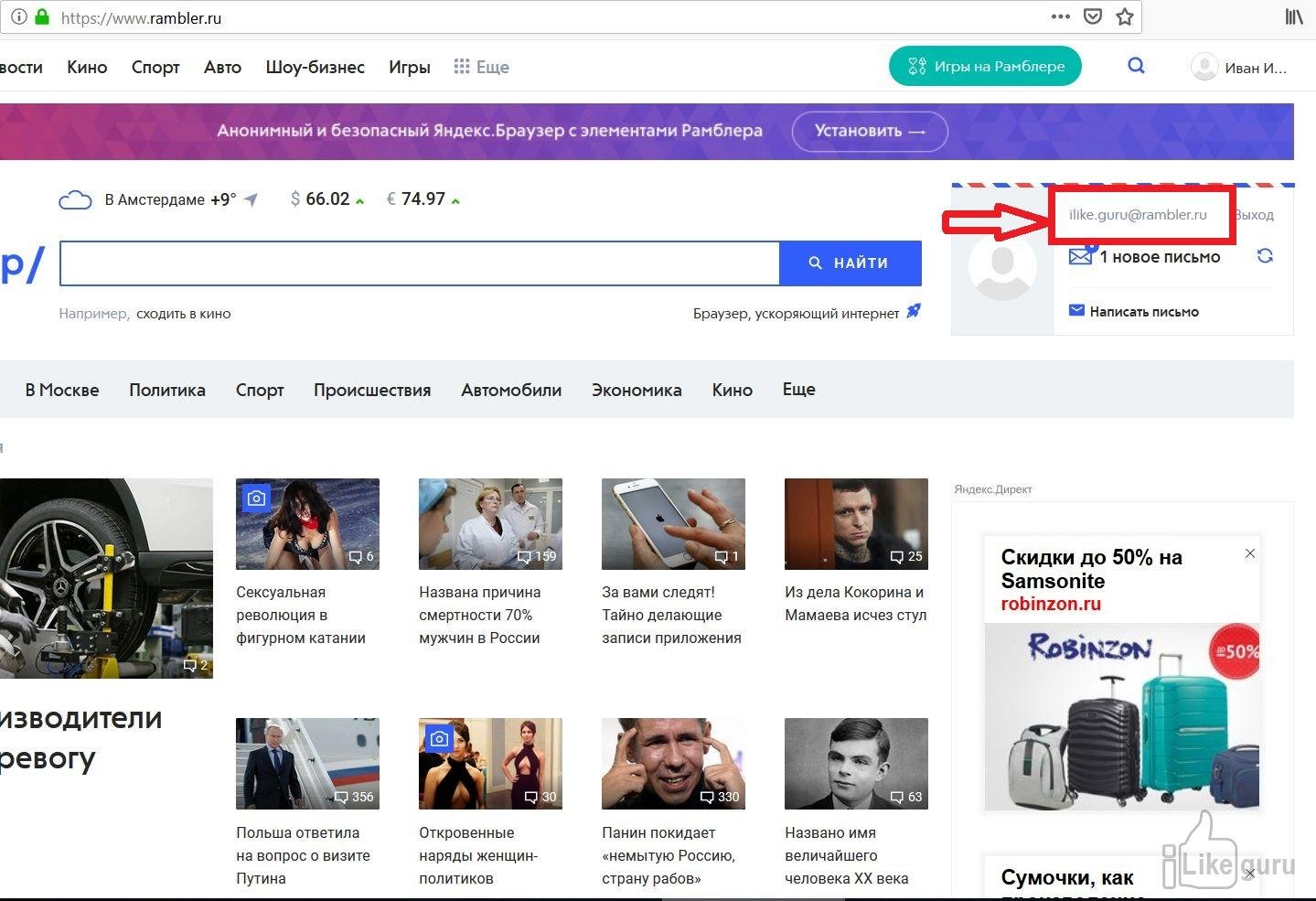Open the iPhone in hand thumbnail
This screenshot has width=1316, height=901.
673,524
